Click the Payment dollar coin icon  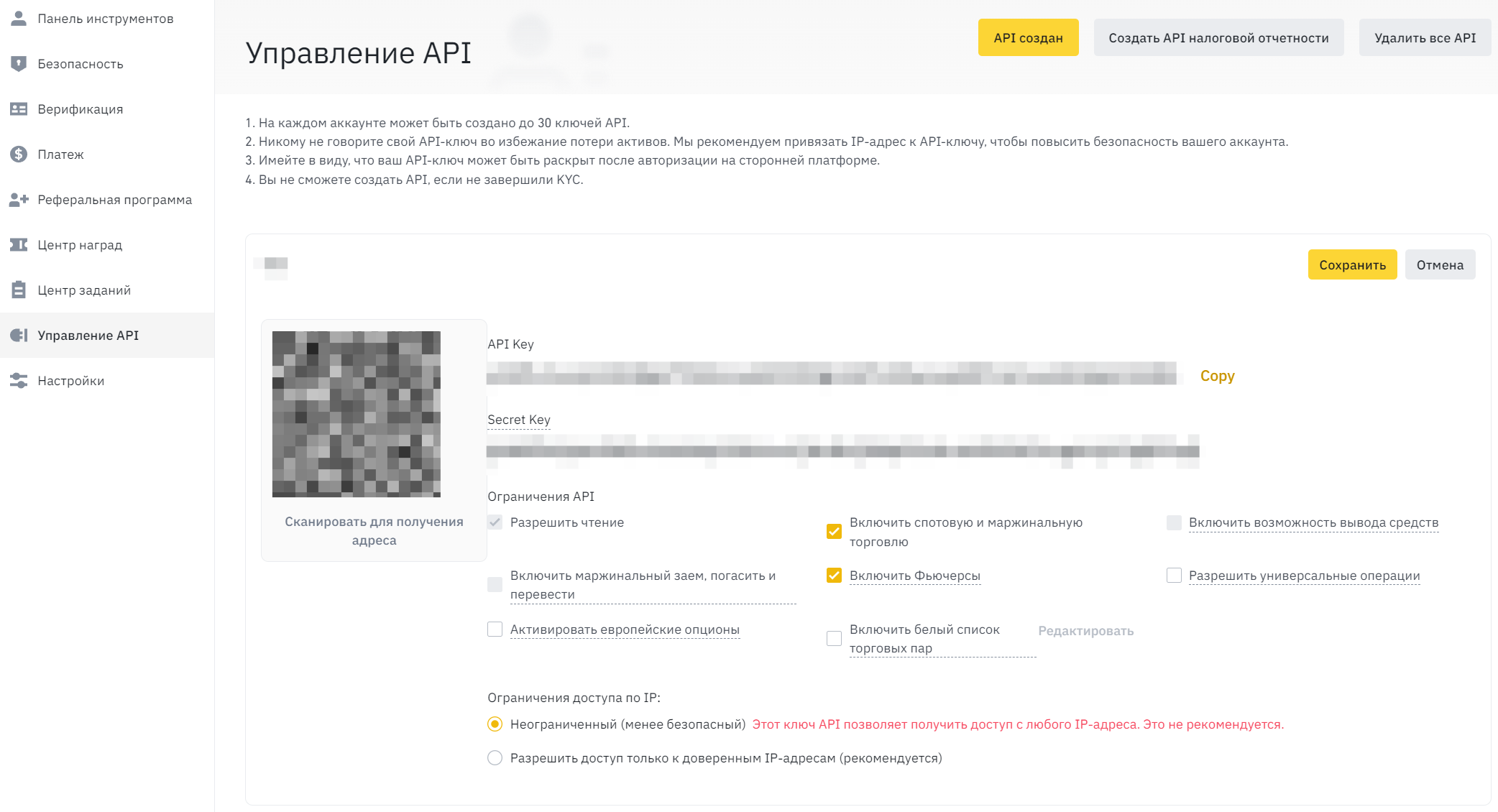pyautogui.click(x=19, y=154)
